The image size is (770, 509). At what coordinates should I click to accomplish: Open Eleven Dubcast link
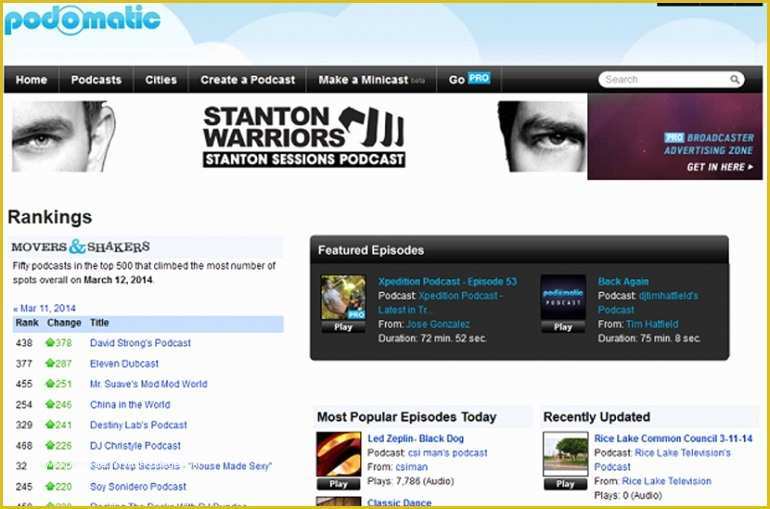(124, 363)
